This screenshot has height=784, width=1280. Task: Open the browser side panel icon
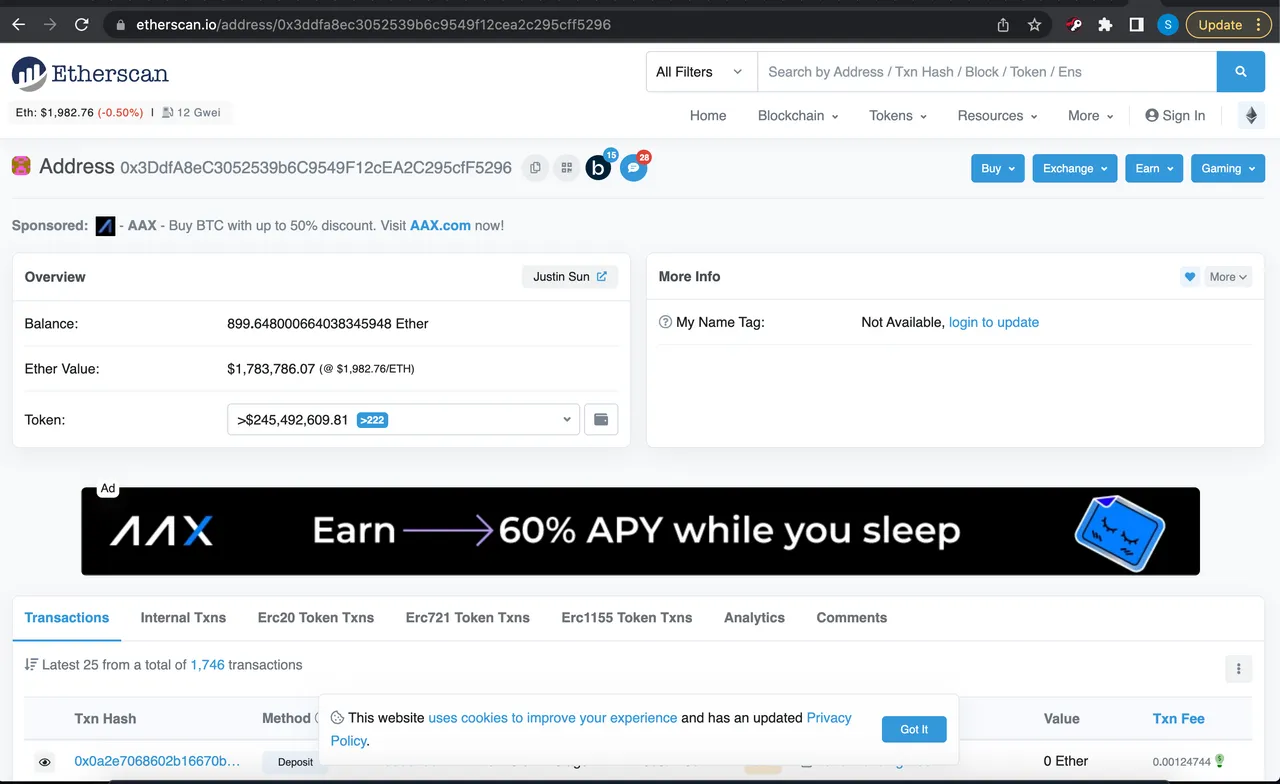1136,25
